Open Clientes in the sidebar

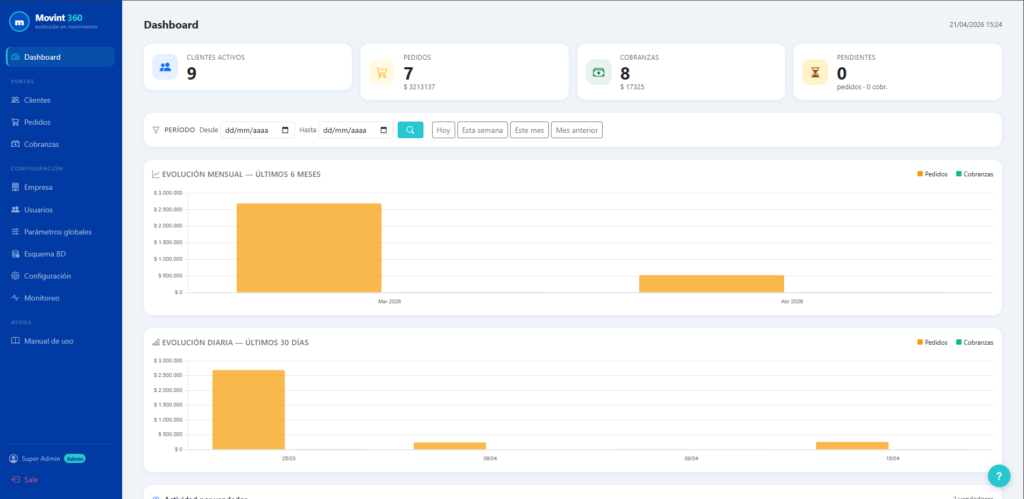pyautogui.click(x=37, y=100)
